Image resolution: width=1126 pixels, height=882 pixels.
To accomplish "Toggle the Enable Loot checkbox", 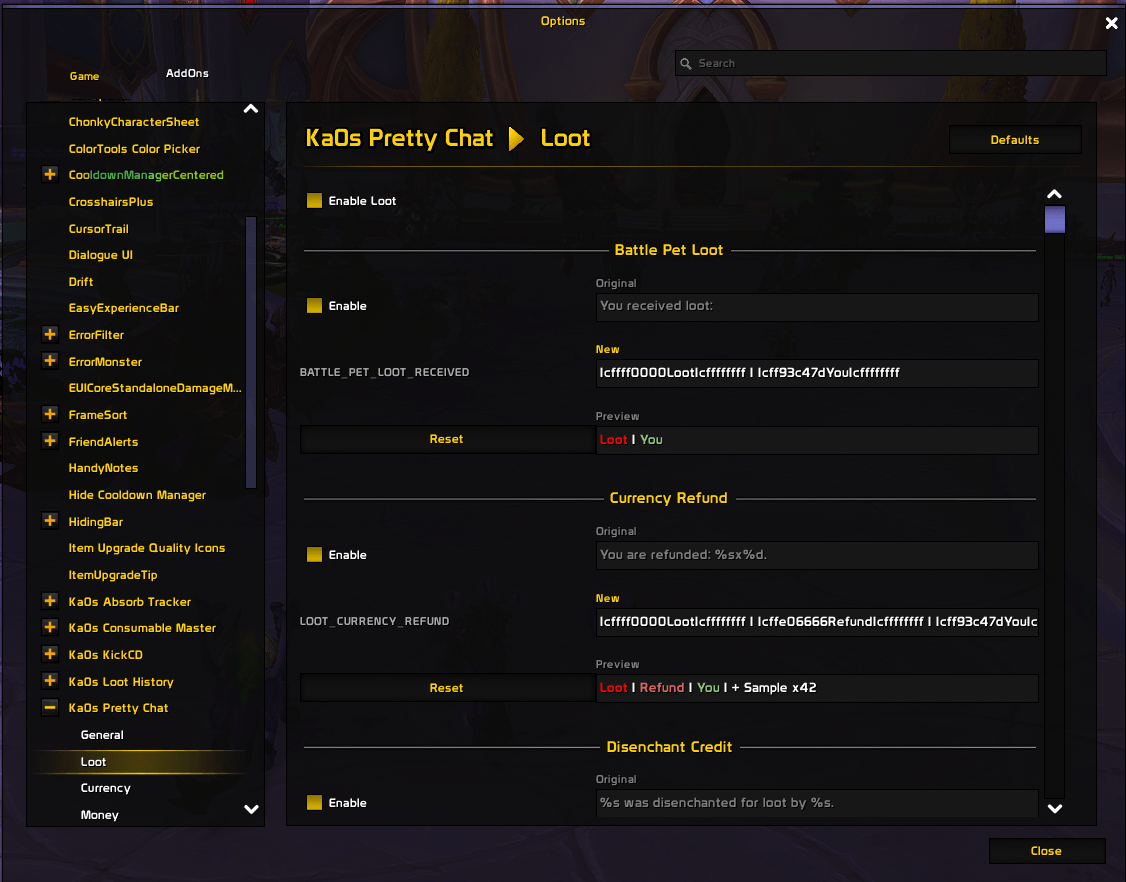I will click(x=315, y=200).
